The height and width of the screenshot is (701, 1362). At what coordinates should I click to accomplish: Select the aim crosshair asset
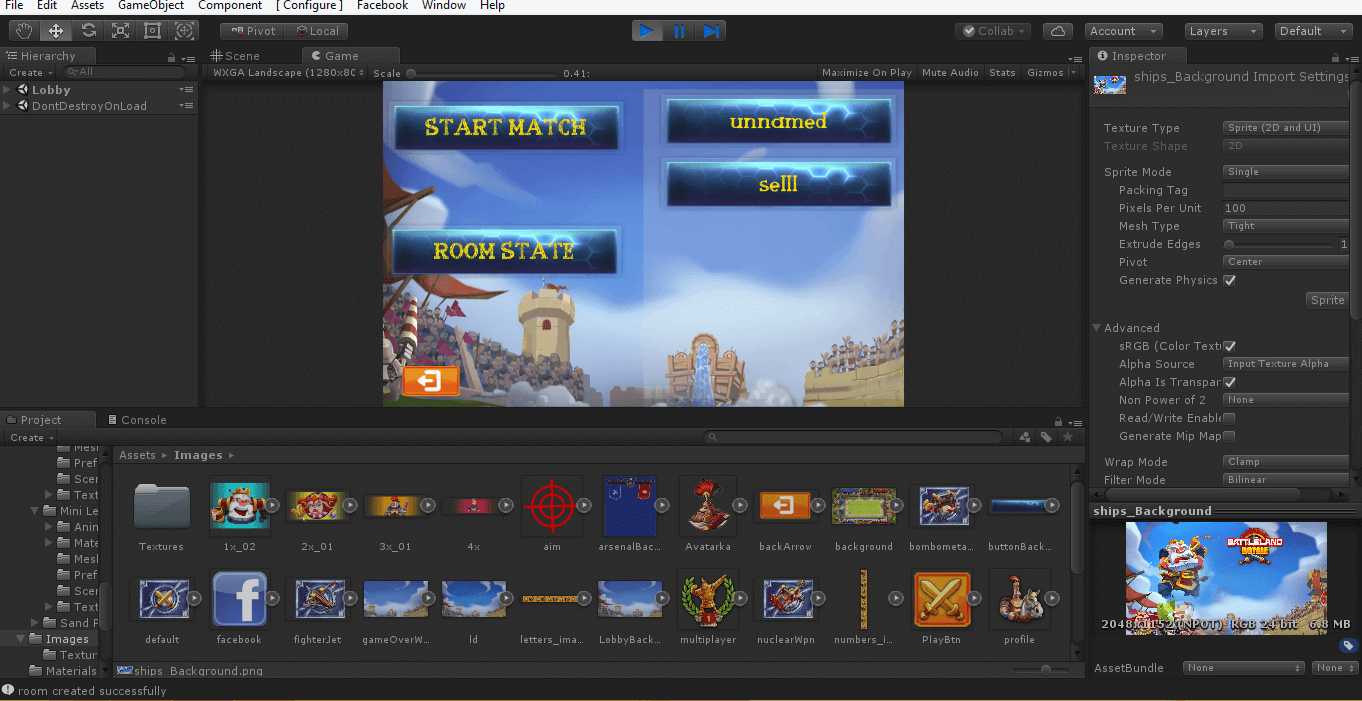pos(551,506)
